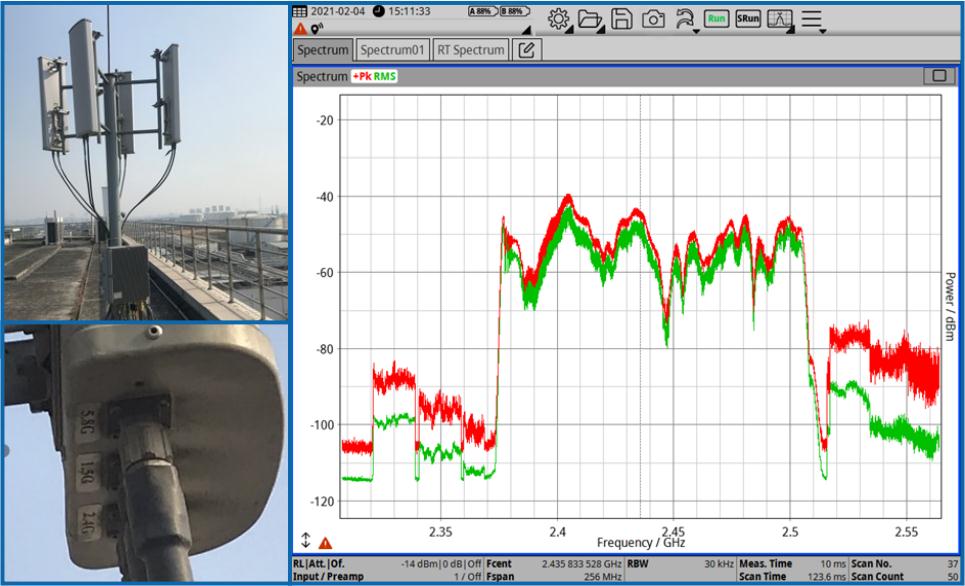965x586 pixels.
Task: Click the open folder icon
Action: 589,19
